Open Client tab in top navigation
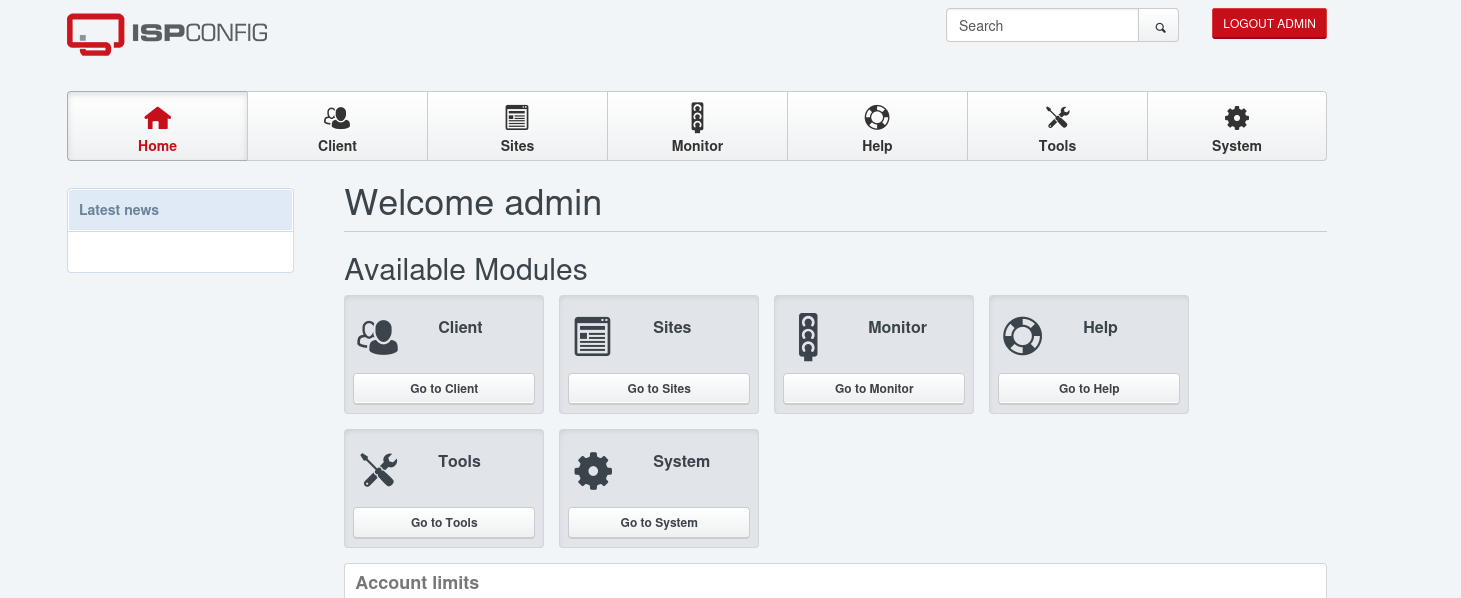 point(337,127)
